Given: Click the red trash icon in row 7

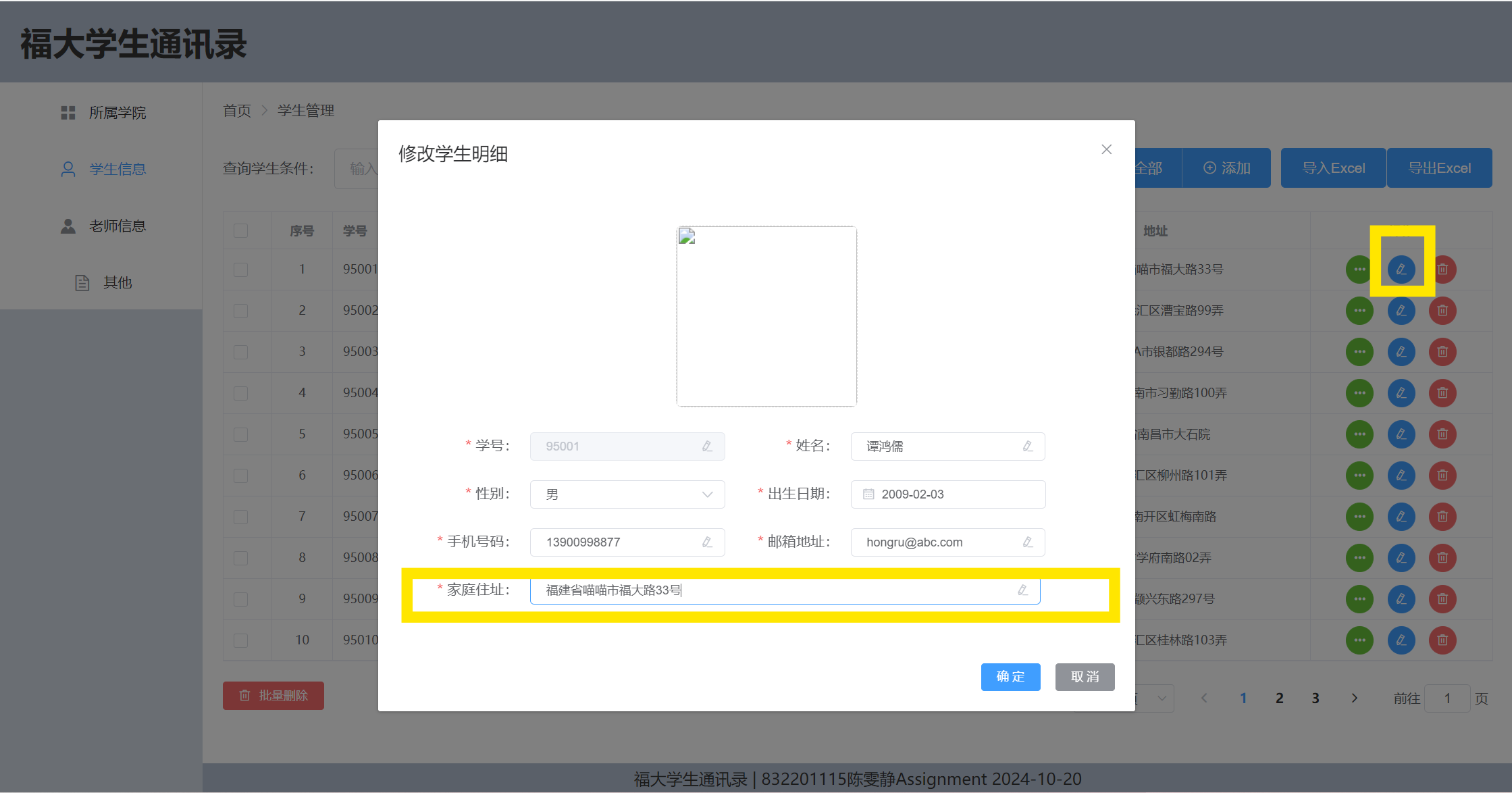Looking at the screenshot, I should pyautogui.click(x=1442, y=517).
